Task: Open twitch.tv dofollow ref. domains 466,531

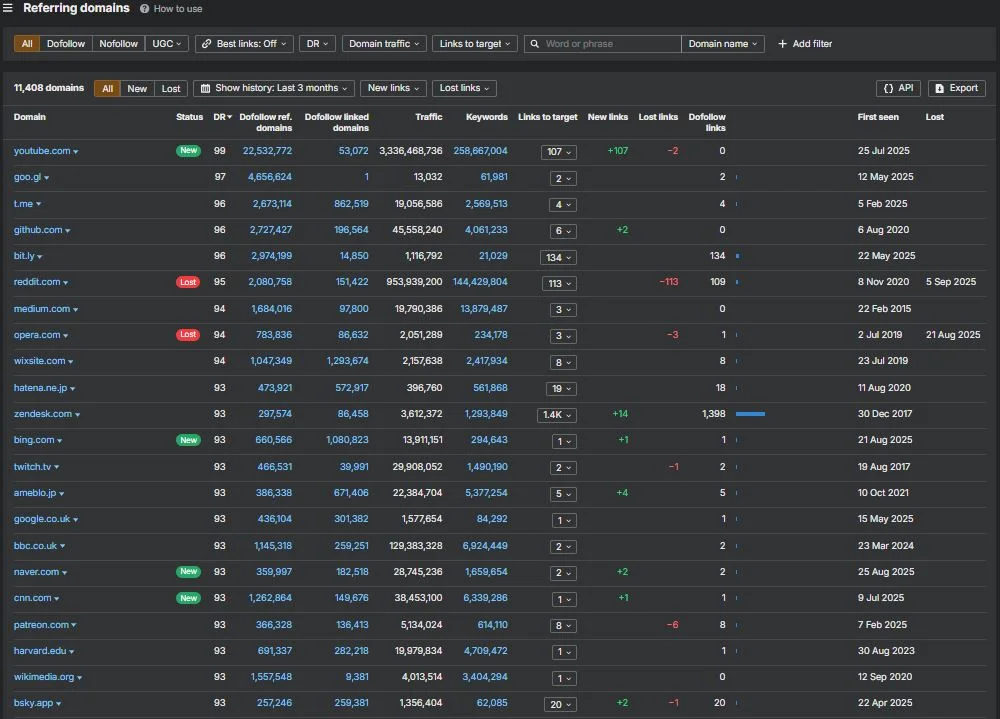Action: [274, 467]
